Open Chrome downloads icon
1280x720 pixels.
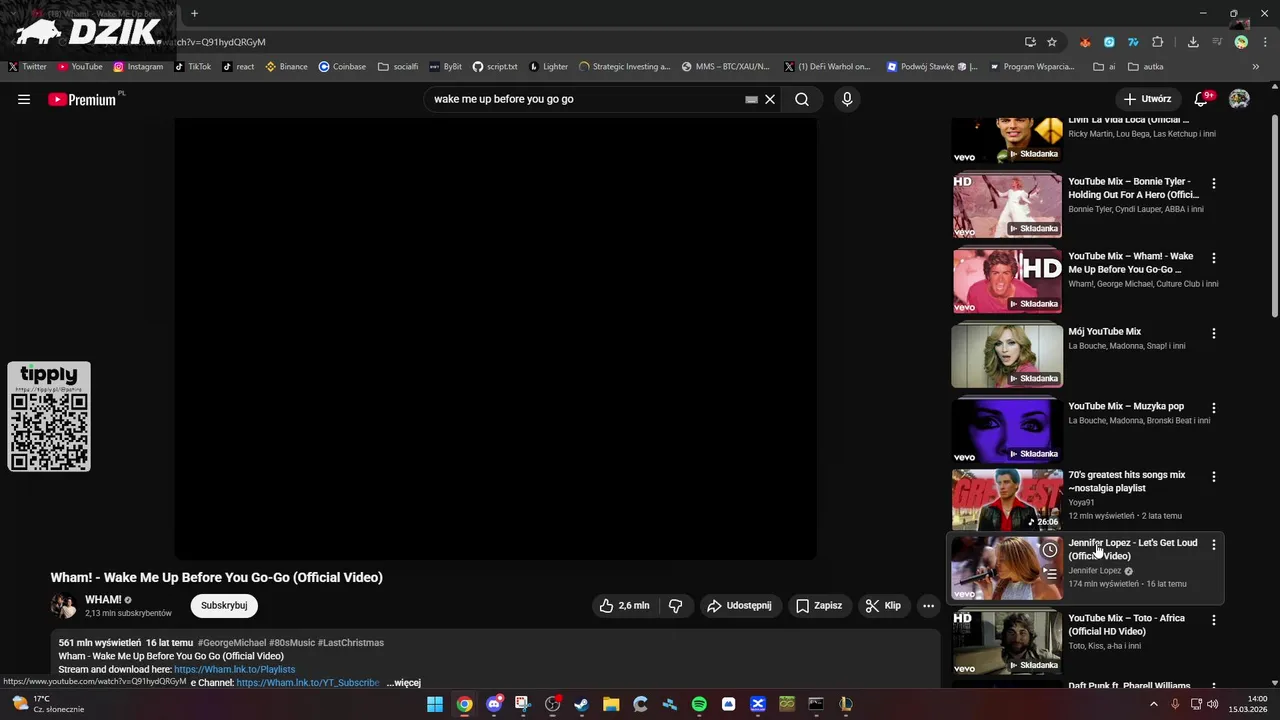[x=1193, y=42]
